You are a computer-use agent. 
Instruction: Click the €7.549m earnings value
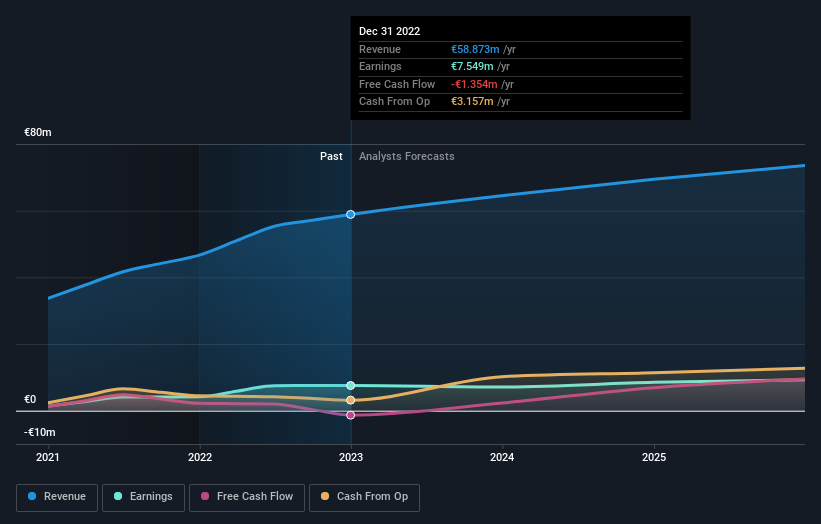coord(472,66)
